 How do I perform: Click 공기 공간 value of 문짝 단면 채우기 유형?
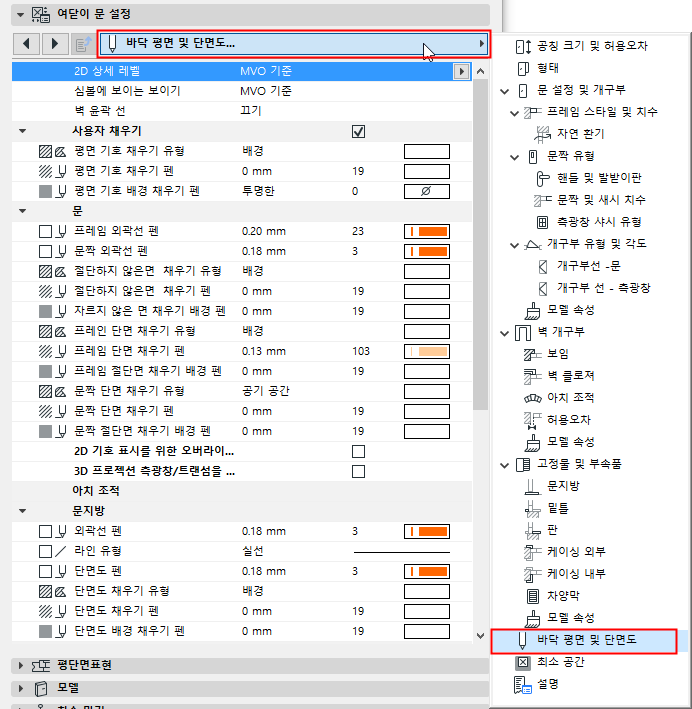point(266,391)
